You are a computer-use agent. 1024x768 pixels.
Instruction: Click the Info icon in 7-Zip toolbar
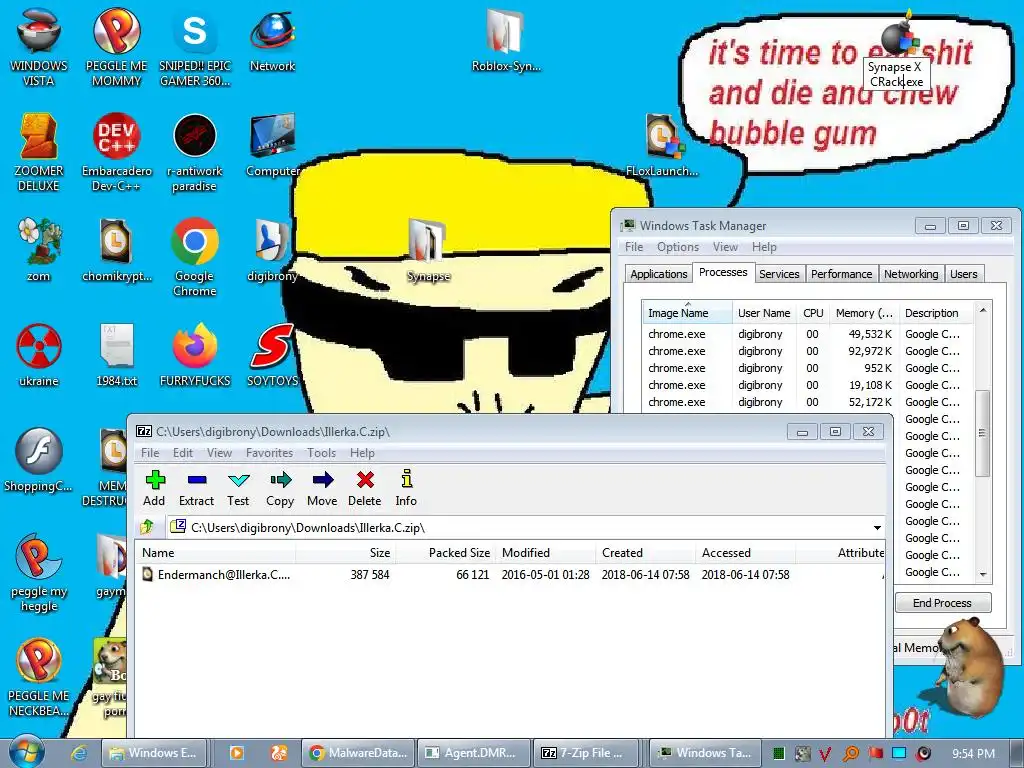click(x=406, y=488)
